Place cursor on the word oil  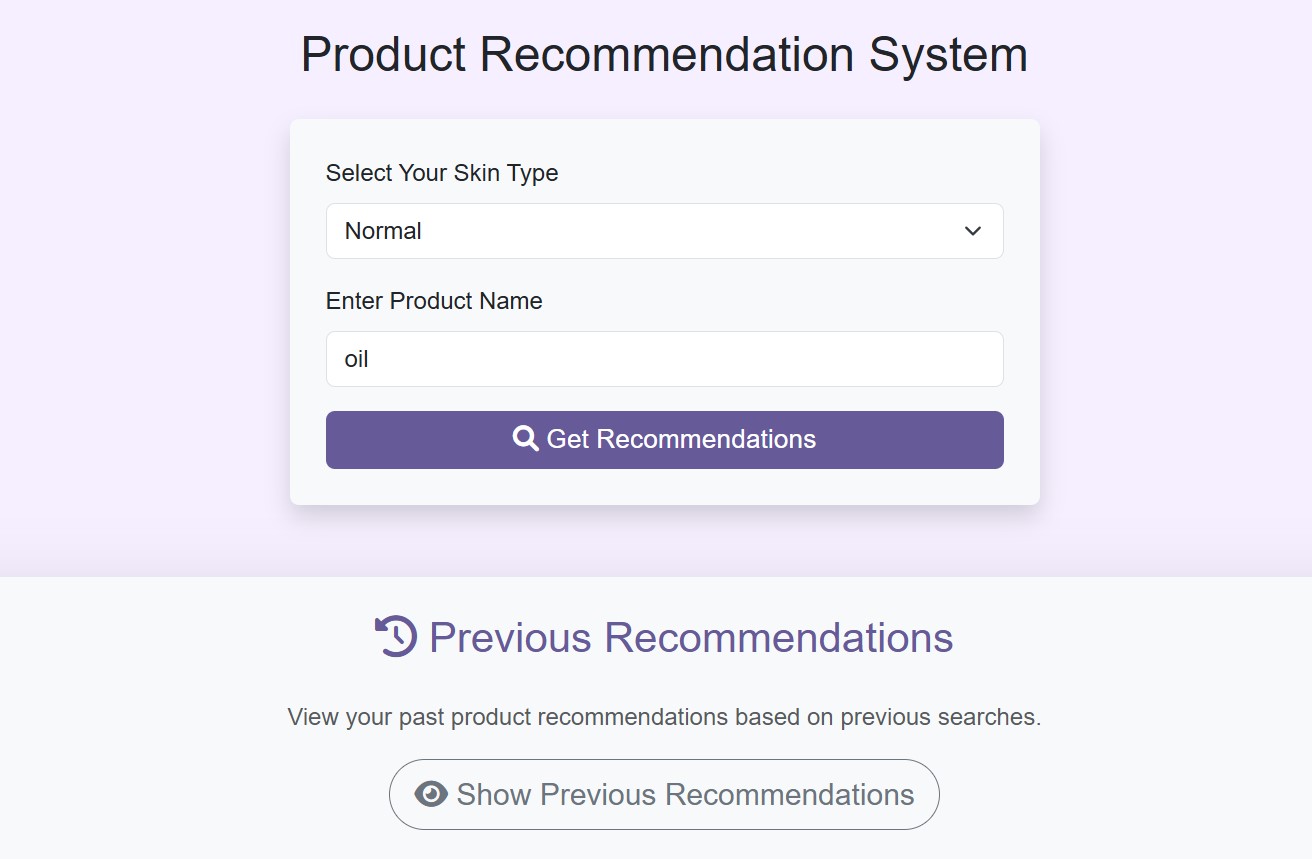click(x=357, y=359)
